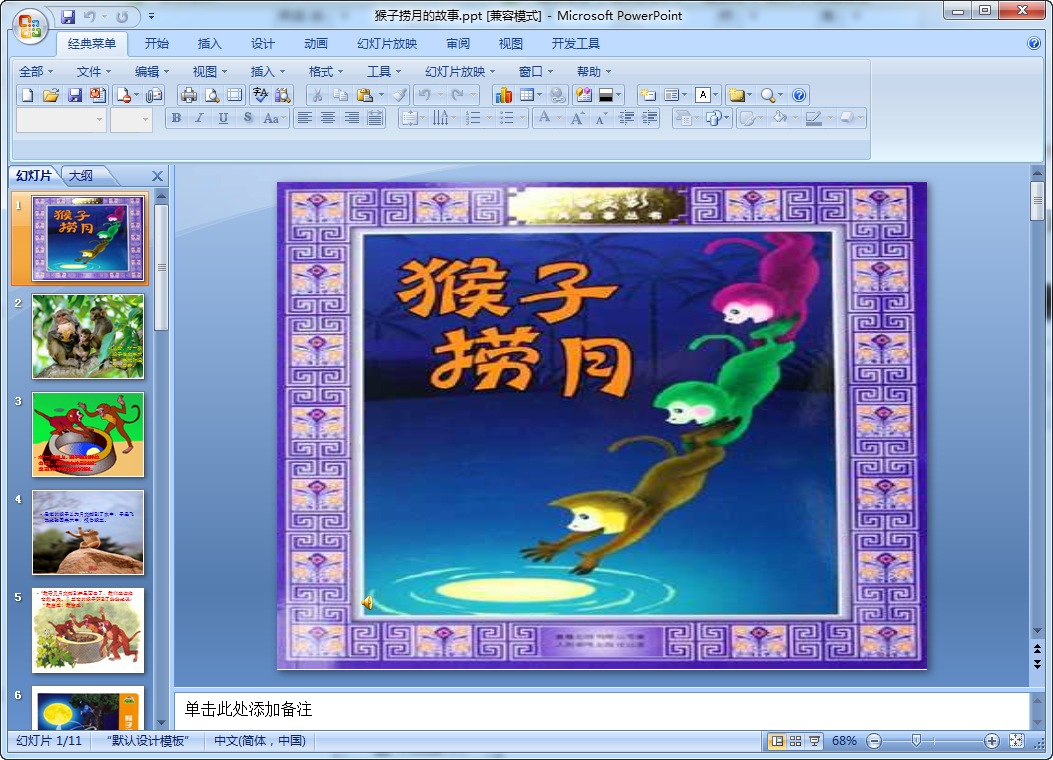1053x760 pixels.
Task: Fit slide to current window
Action: coord(1016,741)
